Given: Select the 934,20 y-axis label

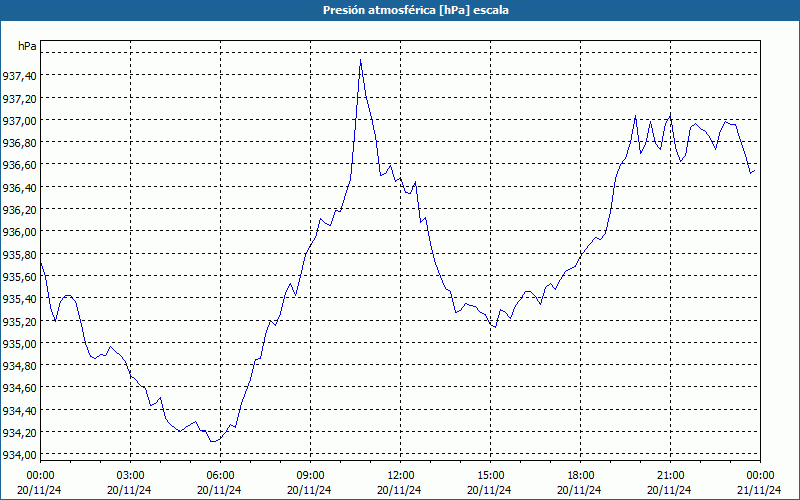Looking at the screenshot, I should tap(19, 433).
